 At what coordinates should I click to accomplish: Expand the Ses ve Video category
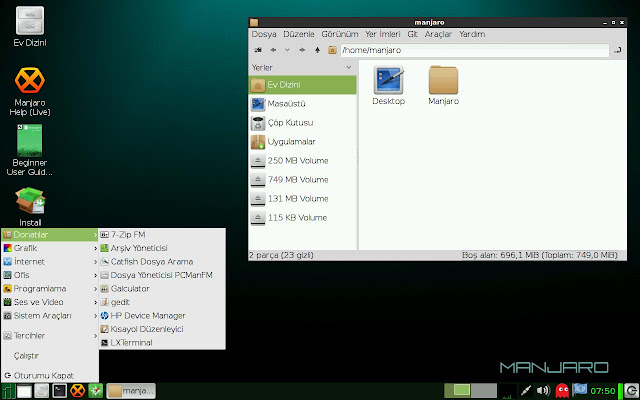pyautogui.click(x=50, y=302)
